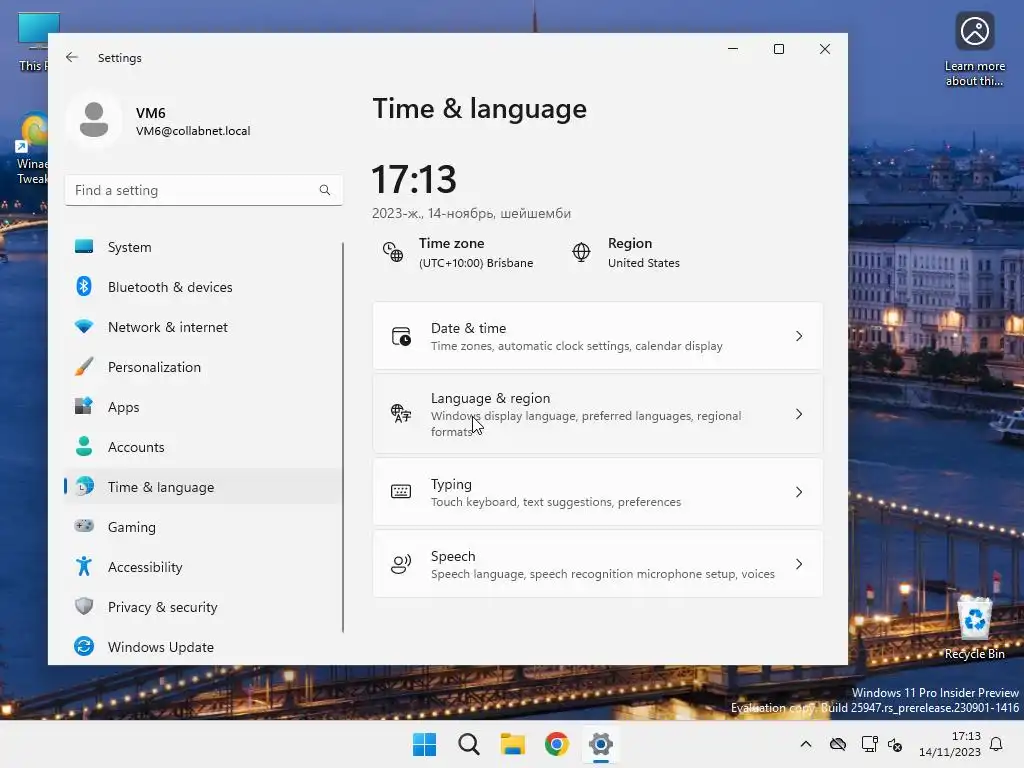The width and height of the screenshot is (1024, 768).
Task: Open taskbar Search magnifier
Action: (x=468, y=744)
